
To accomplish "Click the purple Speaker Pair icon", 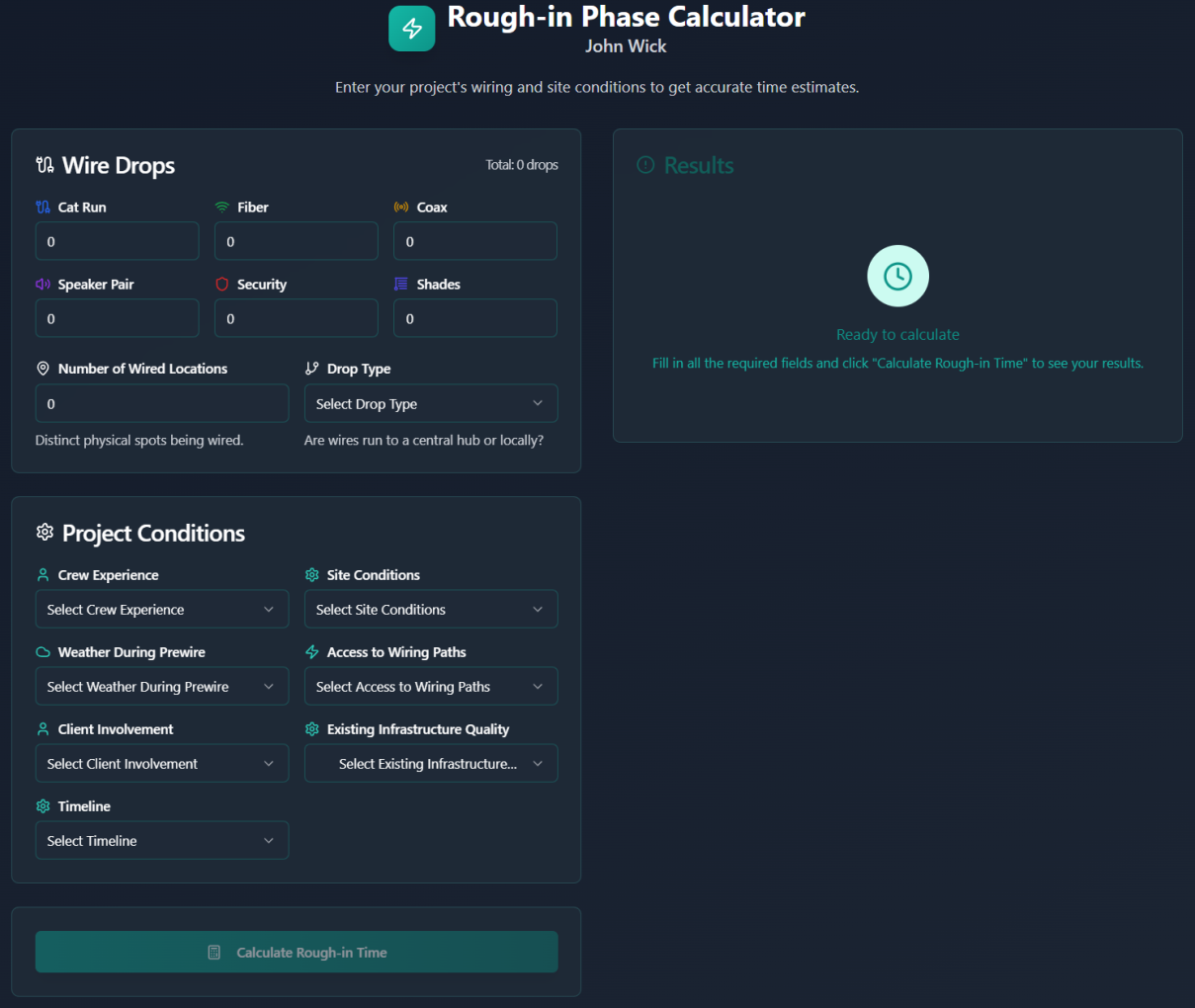I will [x=43, y=285].
